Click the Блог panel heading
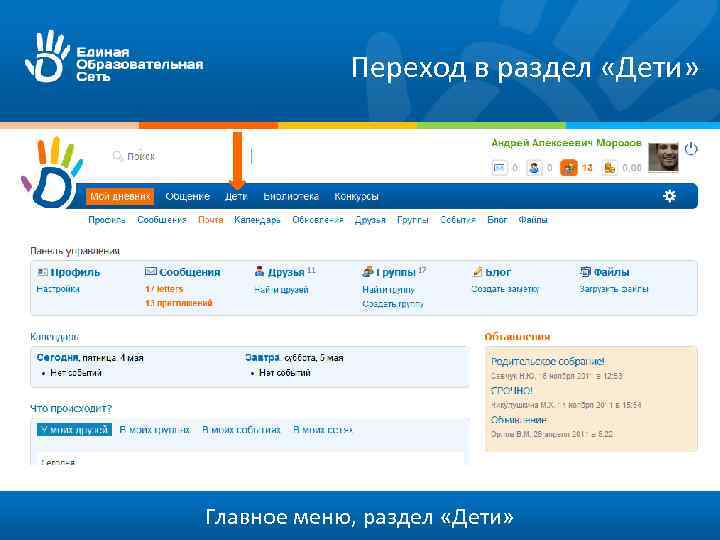Image resolution: width=720 pixels, height=540 pixels. click(498, 272)
